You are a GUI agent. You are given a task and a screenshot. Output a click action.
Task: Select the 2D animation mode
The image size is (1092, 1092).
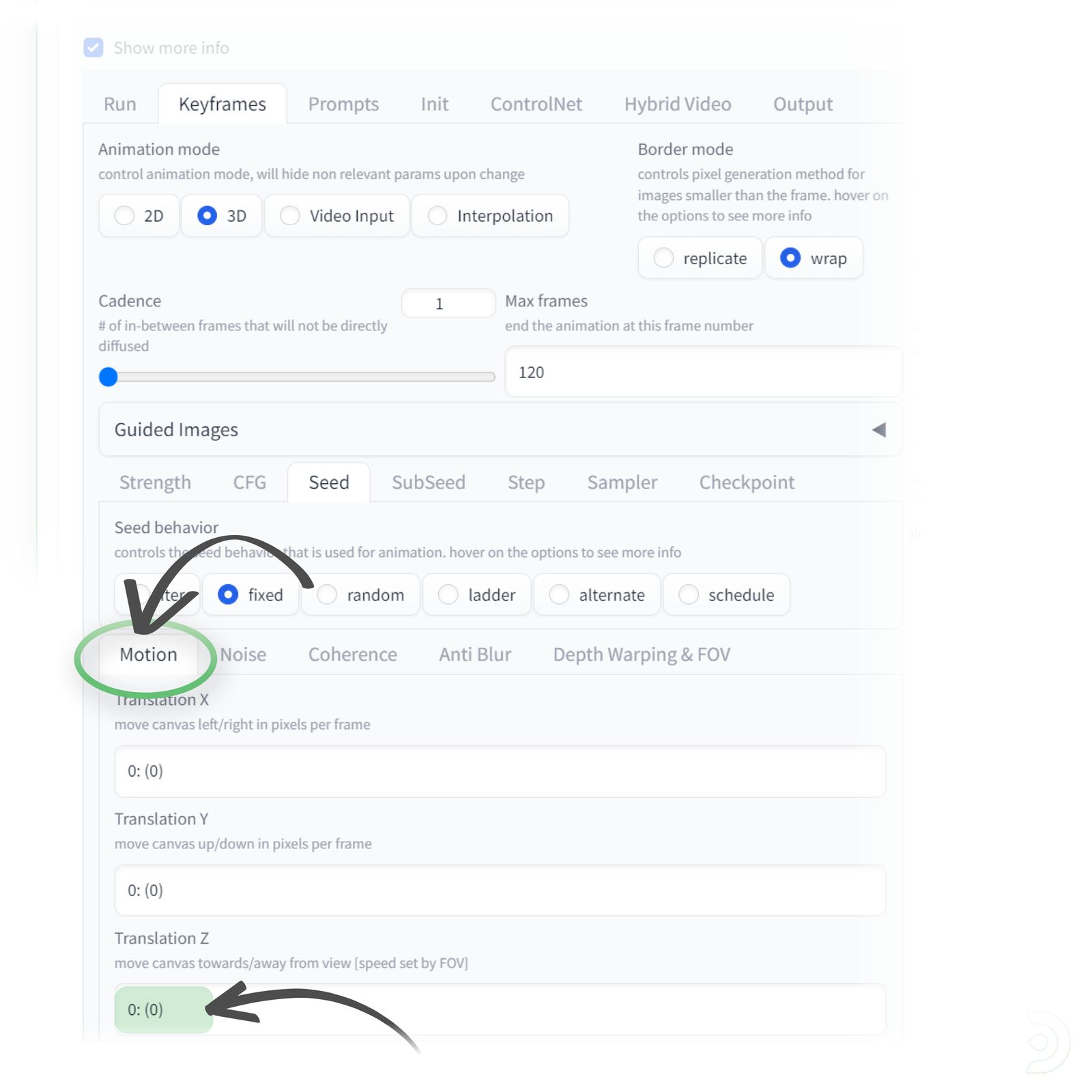click(124, 216)
